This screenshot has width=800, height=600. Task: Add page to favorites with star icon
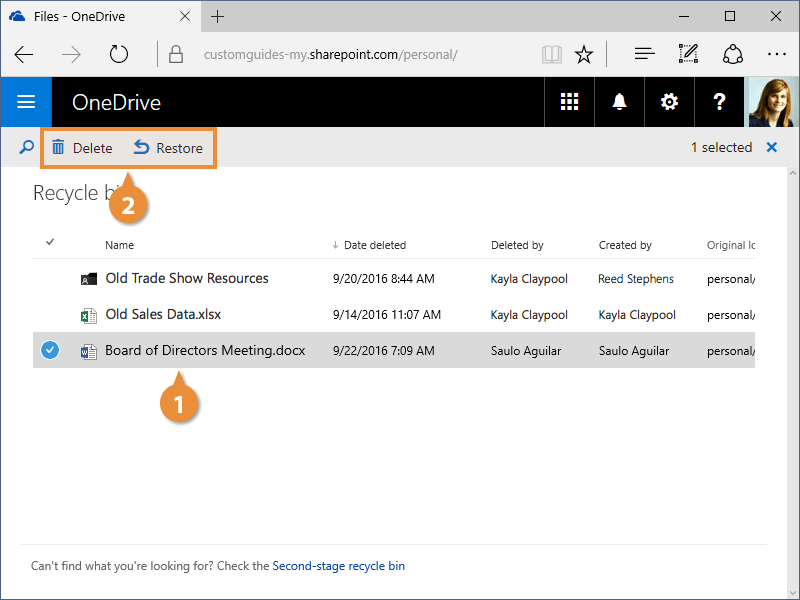pyautogui.click(x=585, y=54)
